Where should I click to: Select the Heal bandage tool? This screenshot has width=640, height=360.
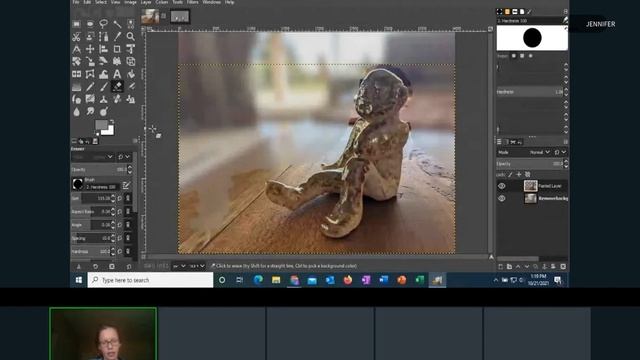coord(117,99)
